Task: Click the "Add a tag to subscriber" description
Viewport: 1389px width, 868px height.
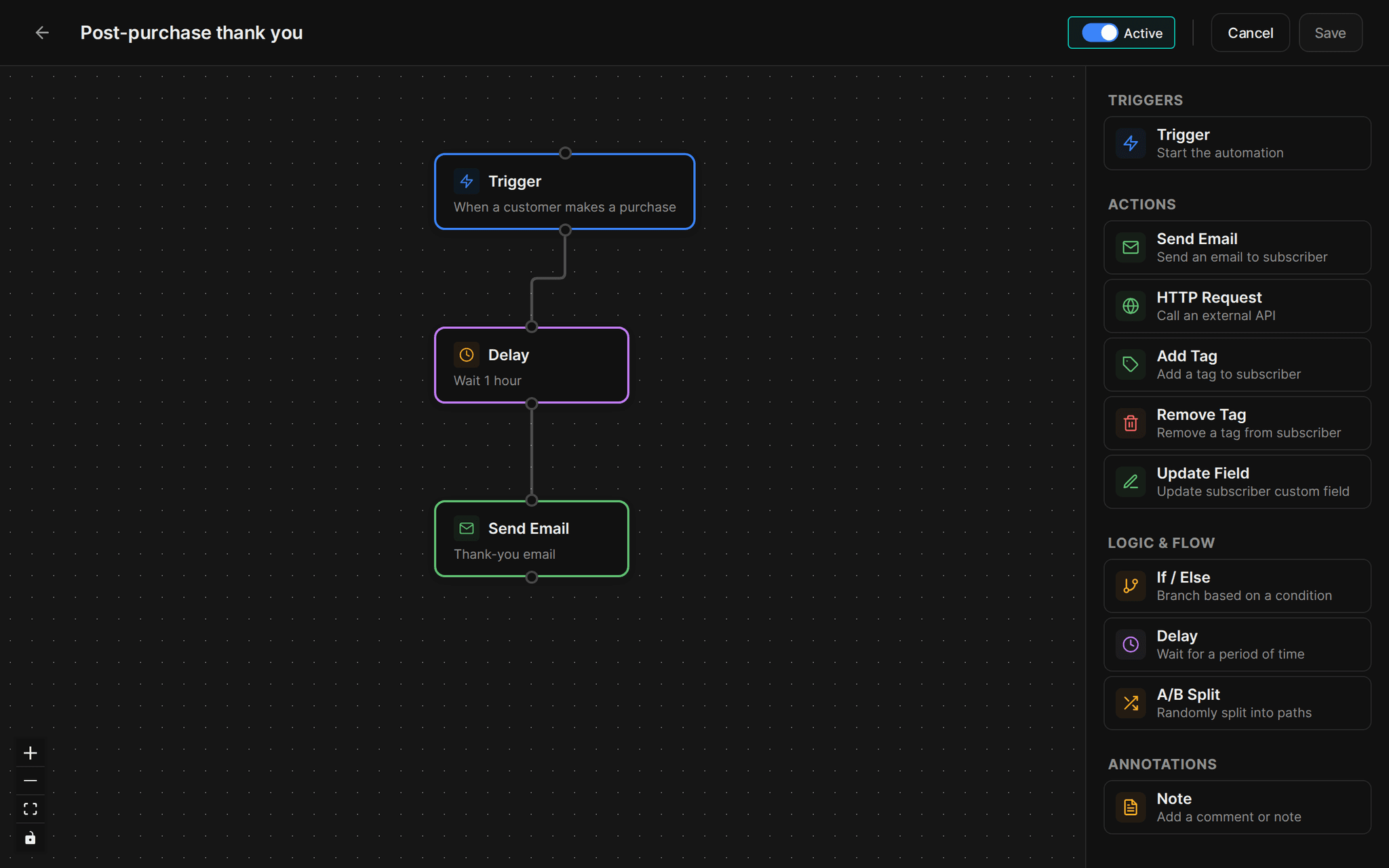Action: point(1228,374)
